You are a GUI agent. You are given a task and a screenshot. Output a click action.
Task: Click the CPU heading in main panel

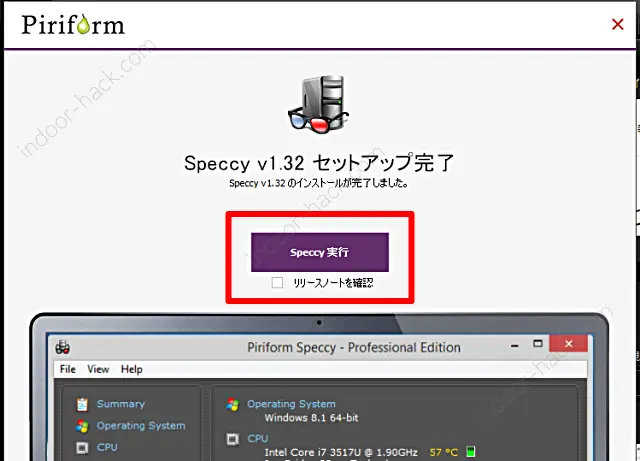(258, 438)
